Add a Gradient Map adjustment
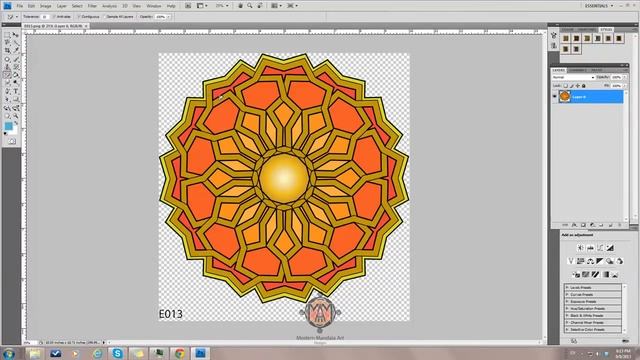The height and width of the screenshot is (360, 640). point(605,275)
